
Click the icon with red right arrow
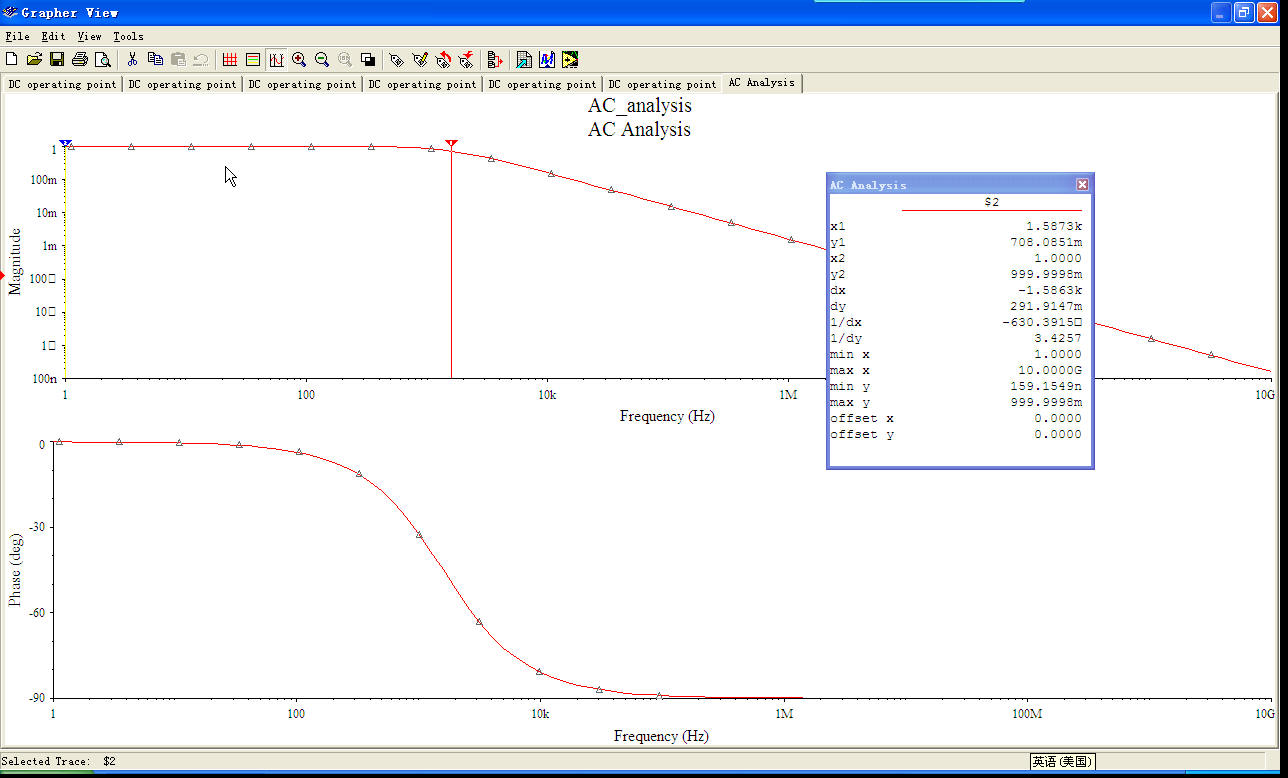tap(494, 60)
